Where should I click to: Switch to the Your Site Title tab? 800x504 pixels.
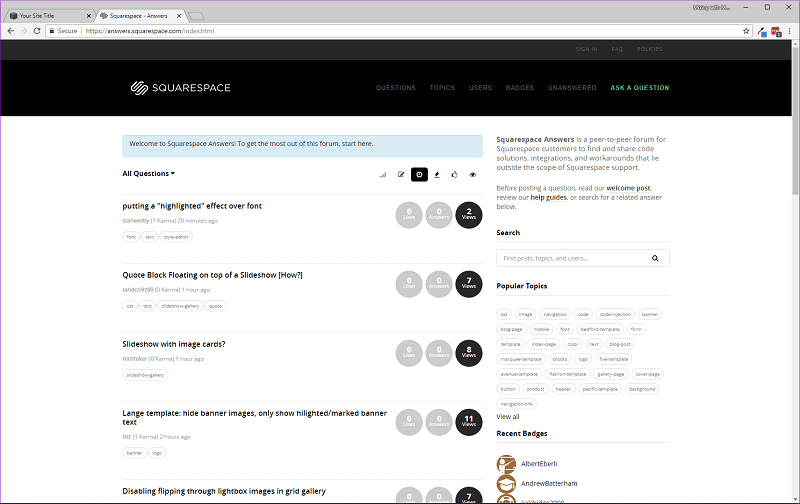tap(48, 16)
